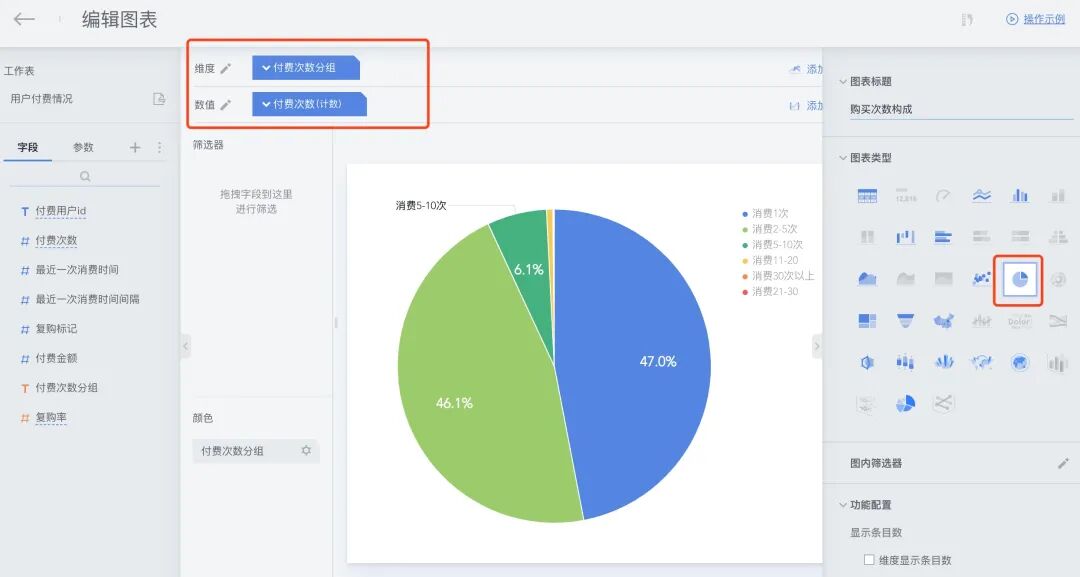The height and width of the screenshot is (577, 1080).
Task: Choose the gauge chart type
Action: (943, 196)
